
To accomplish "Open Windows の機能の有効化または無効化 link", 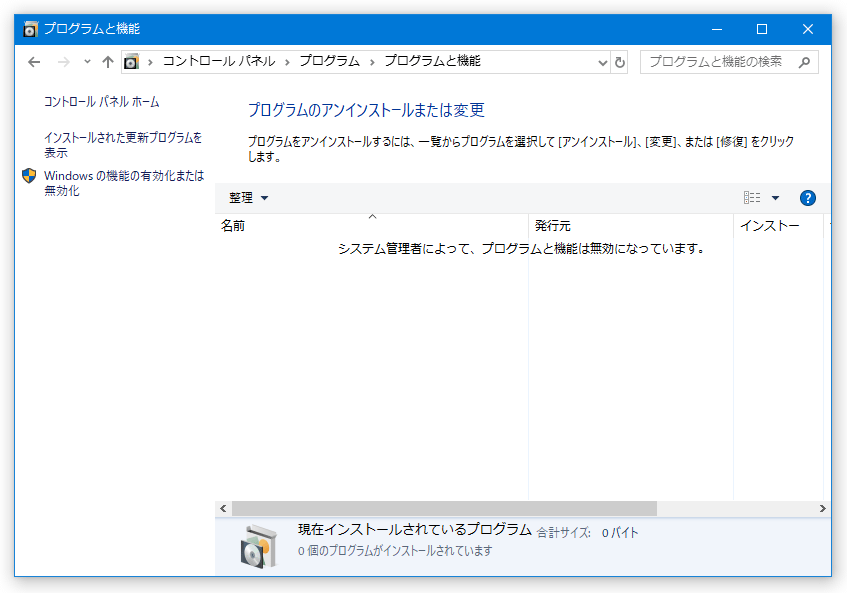I will point(124,183).
